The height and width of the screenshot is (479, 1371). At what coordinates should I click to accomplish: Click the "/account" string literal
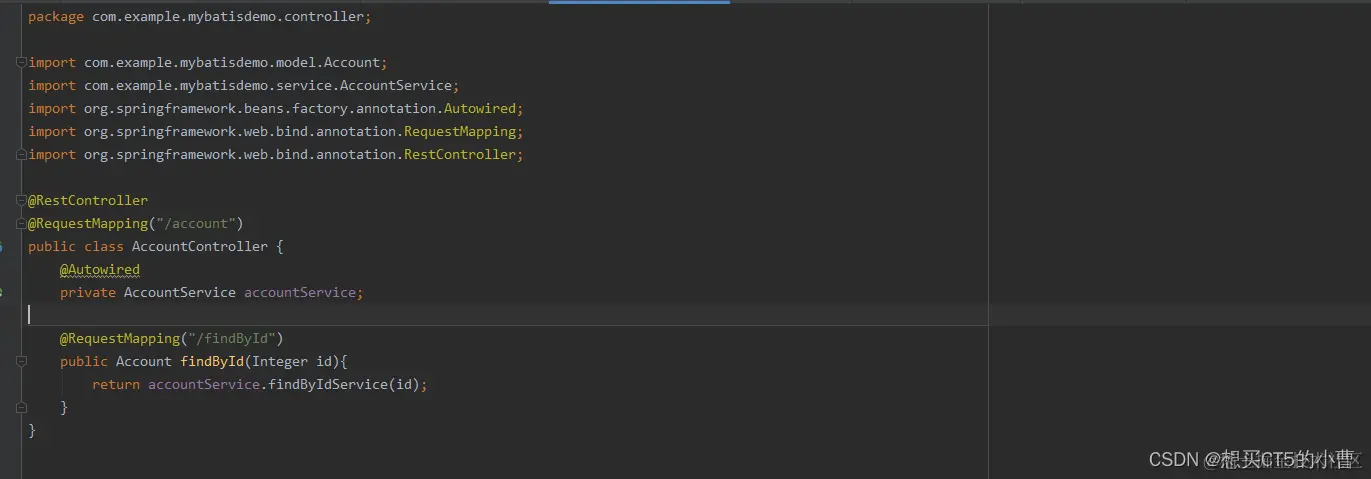(x=195, y=223)
